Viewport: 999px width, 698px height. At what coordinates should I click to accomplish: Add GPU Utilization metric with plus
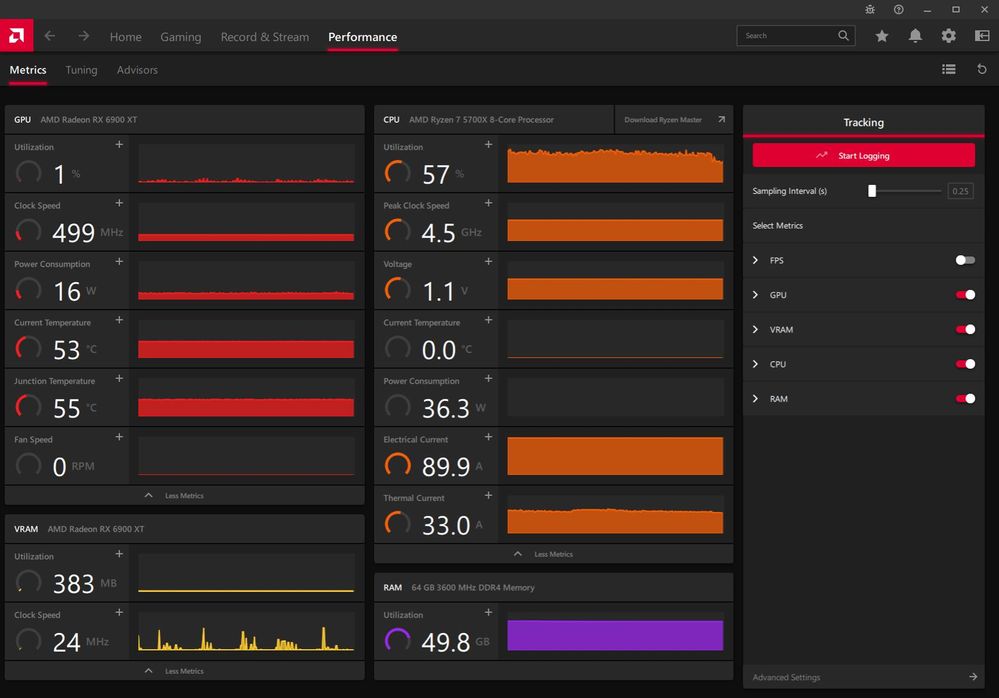coord(119,145)
